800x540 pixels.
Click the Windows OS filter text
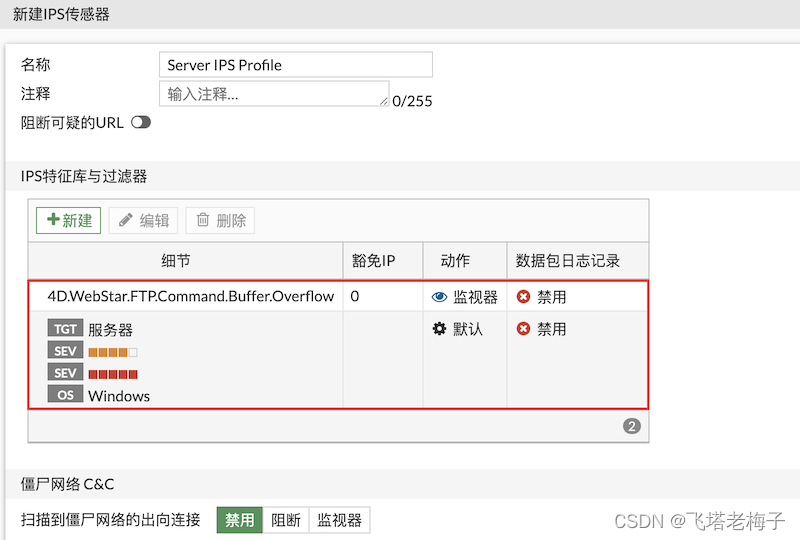click(119, 396)
